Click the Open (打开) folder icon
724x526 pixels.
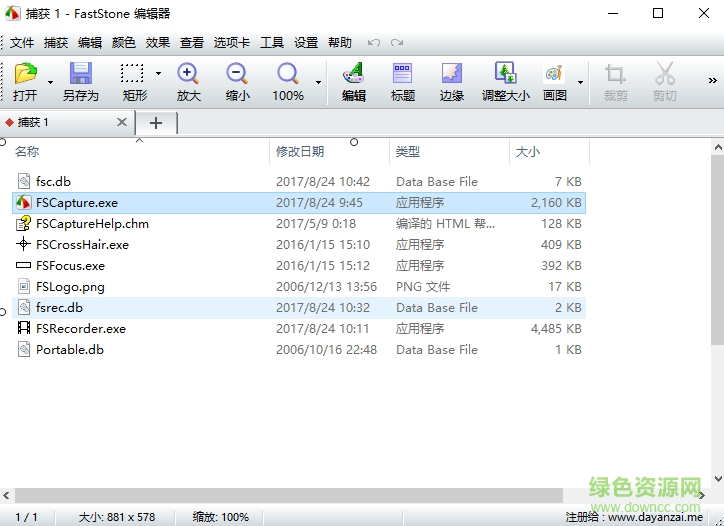(x=25, y=75)
